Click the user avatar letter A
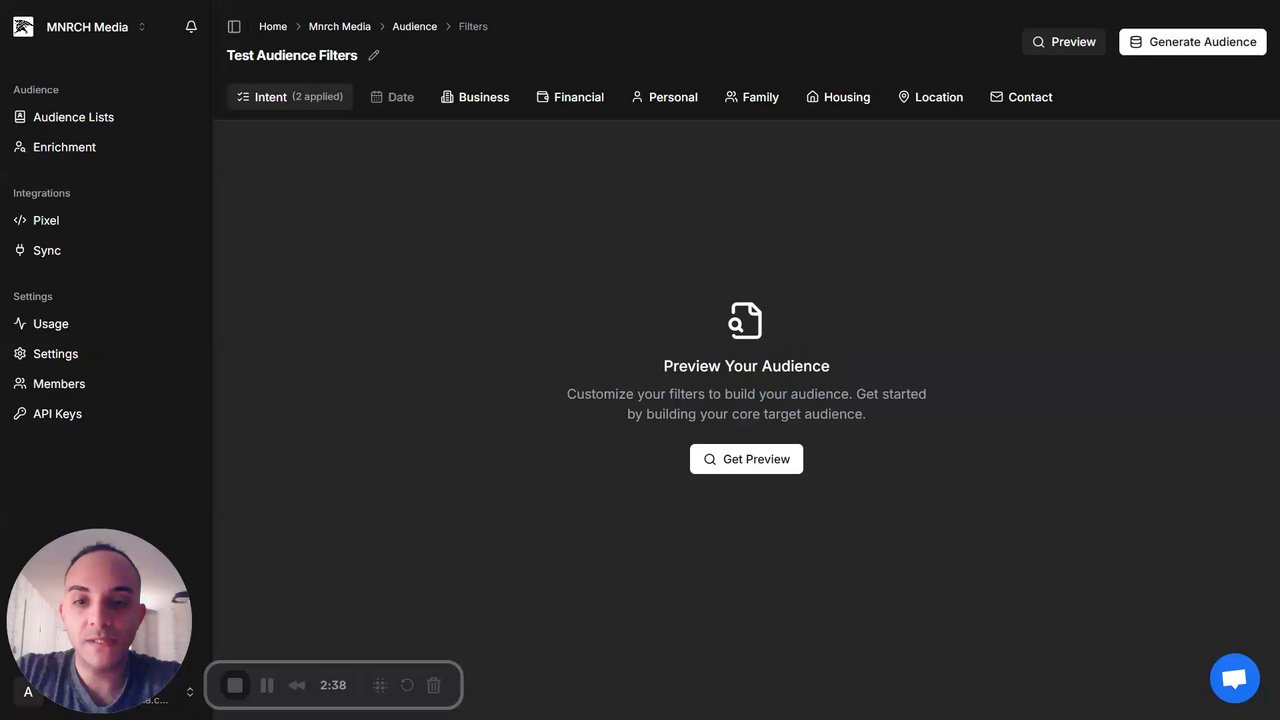 click(x=28, y=692)
